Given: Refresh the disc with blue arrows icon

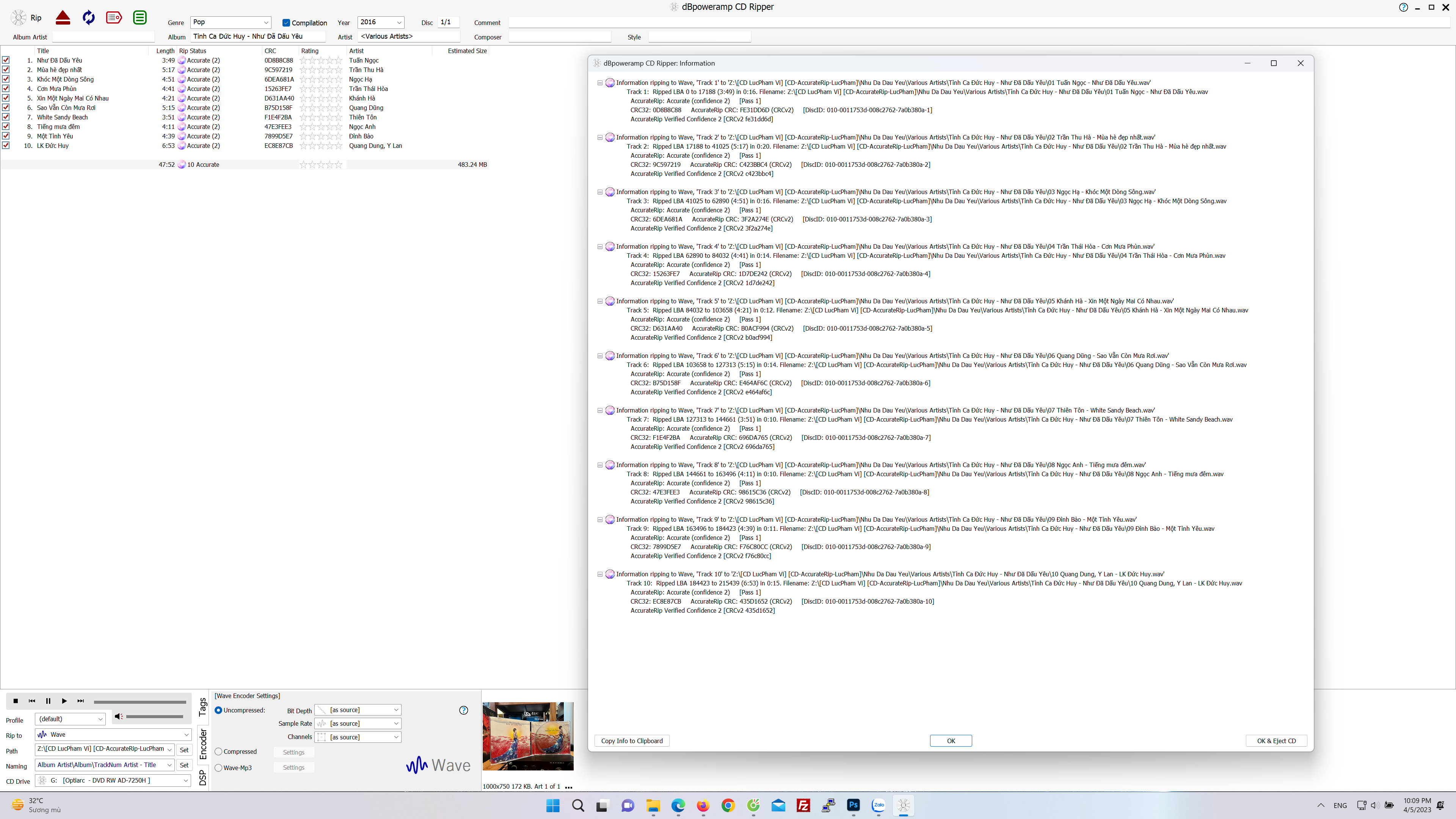Looking at the screenshot, I should [89, 18].
